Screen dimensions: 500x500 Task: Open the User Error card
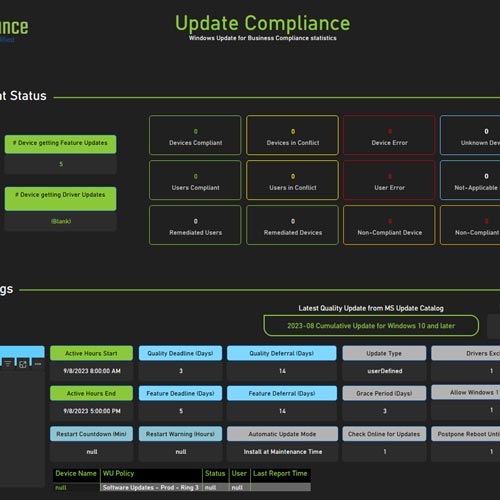(x=389, y=180)
